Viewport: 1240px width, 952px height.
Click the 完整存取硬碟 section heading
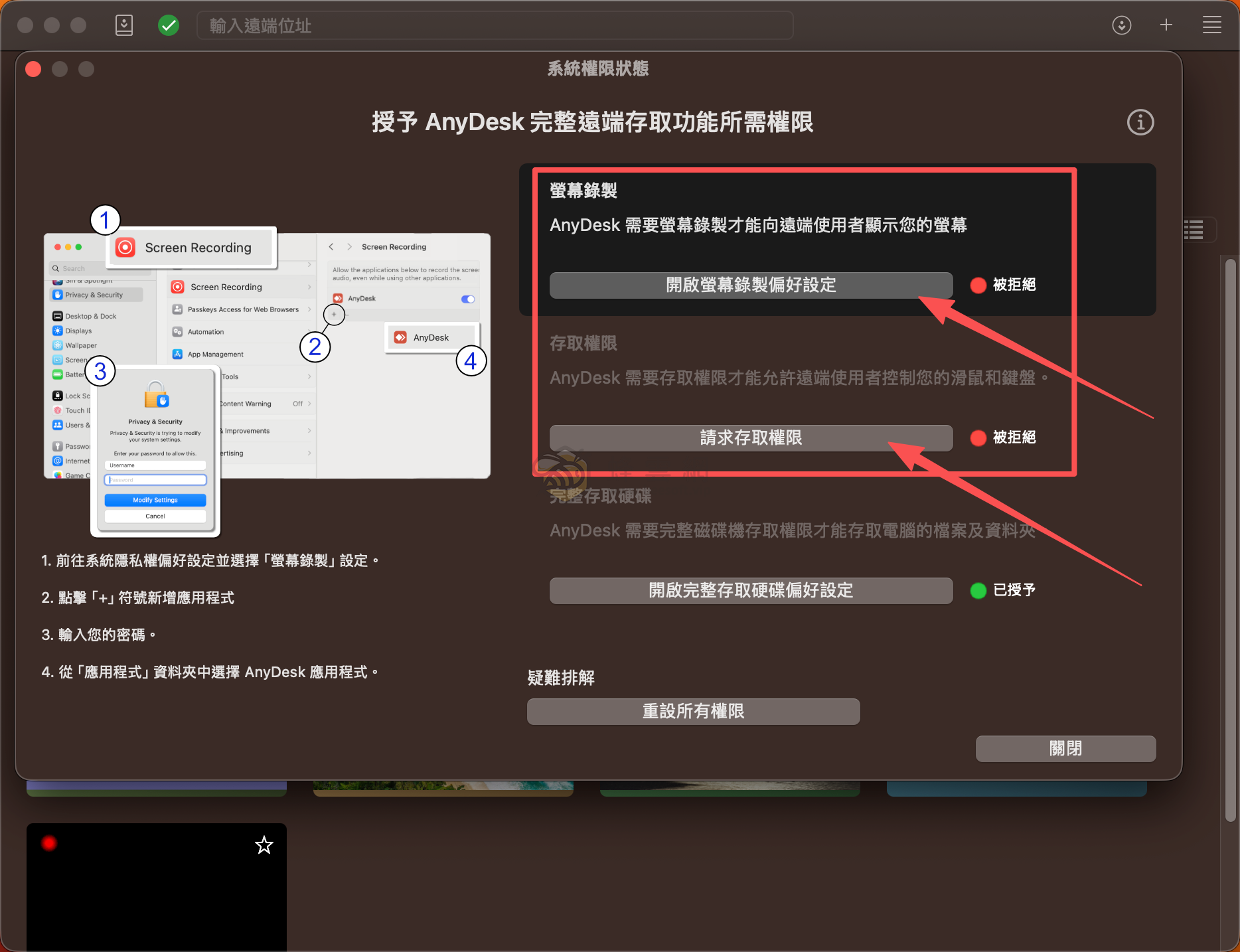[600, 496]
